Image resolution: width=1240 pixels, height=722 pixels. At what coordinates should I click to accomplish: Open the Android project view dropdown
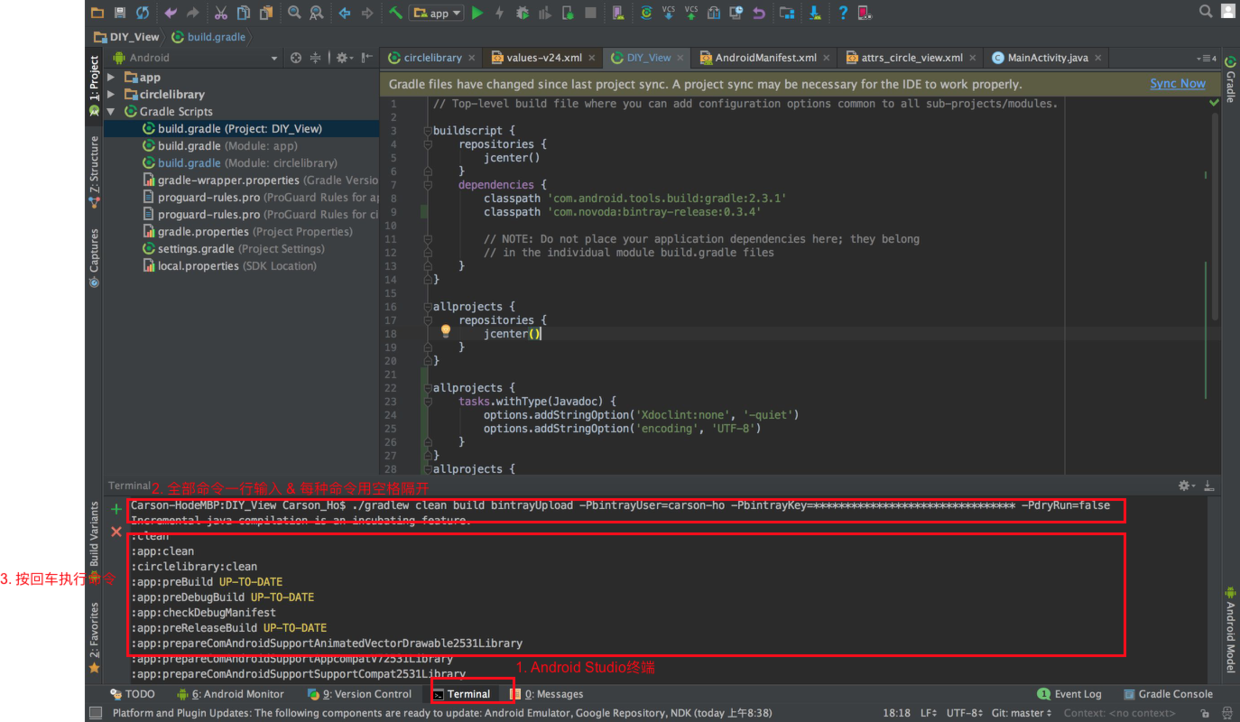tap(194, 58)
